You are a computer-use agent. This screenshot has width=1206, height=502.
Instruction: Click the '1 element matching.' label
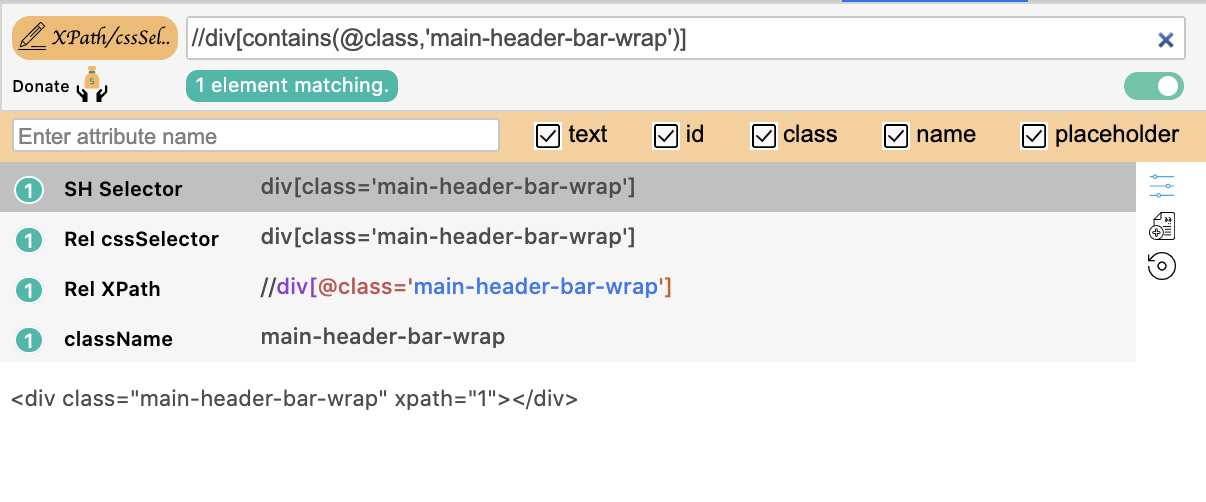(292, 86)
